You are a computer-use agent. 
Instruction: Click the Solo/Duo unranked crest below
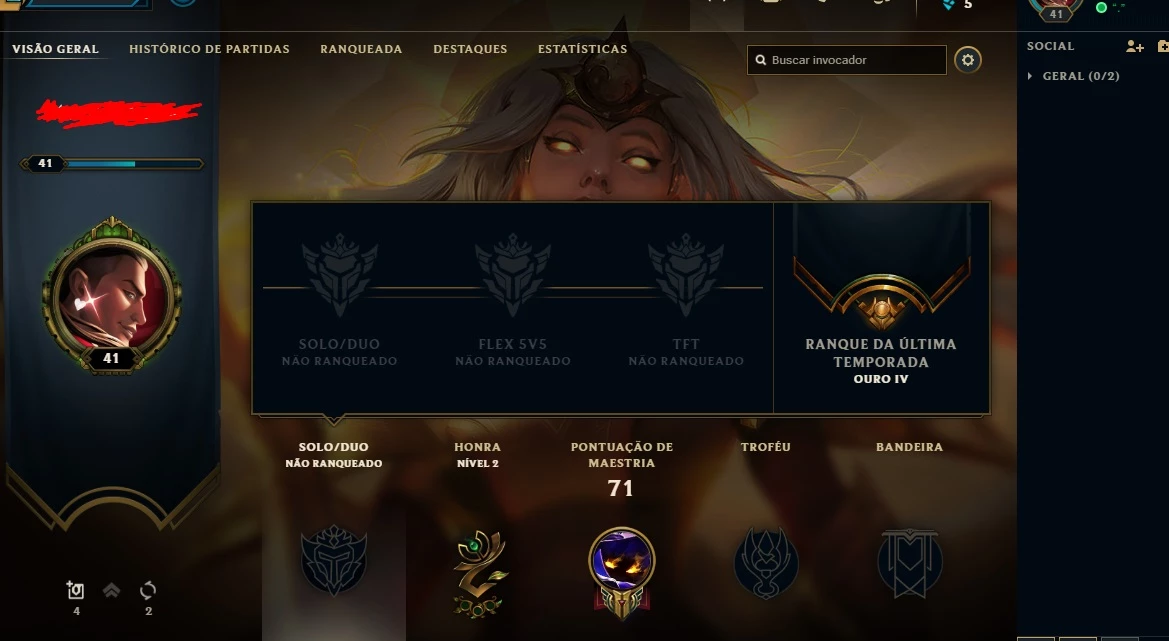point(333,560)
